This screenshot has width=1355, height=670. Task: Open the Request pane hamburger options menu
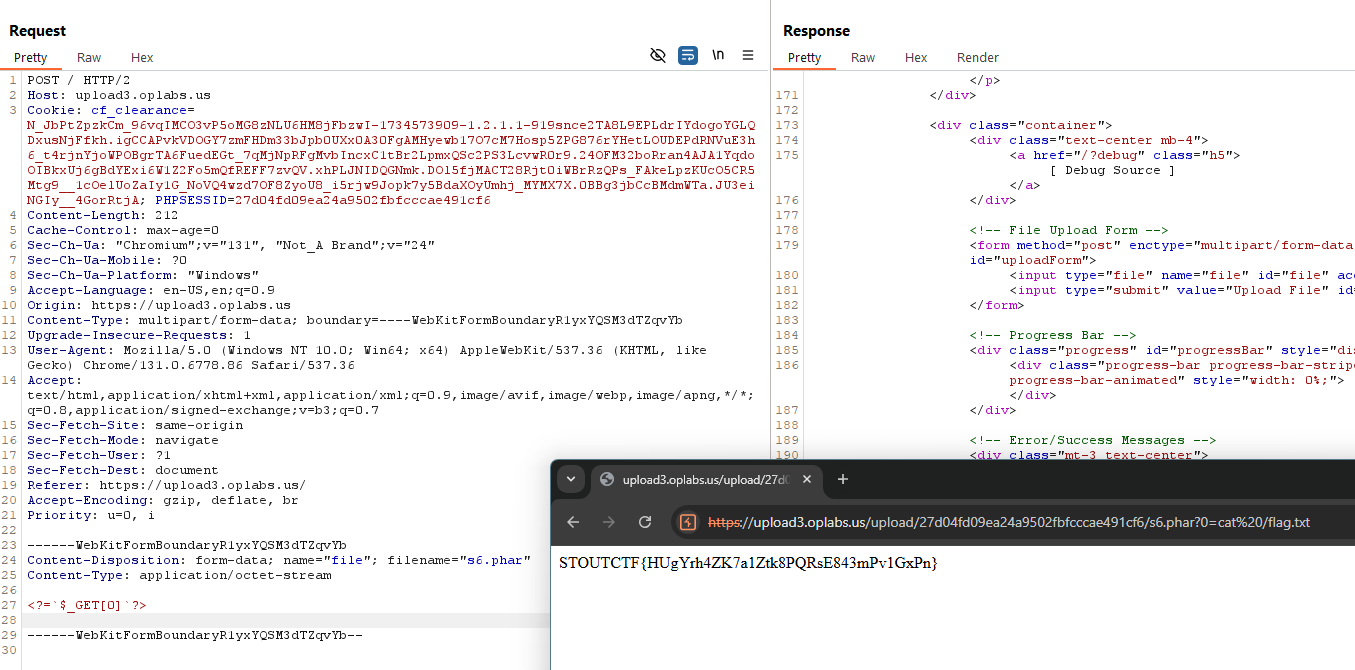pos(748,55)
